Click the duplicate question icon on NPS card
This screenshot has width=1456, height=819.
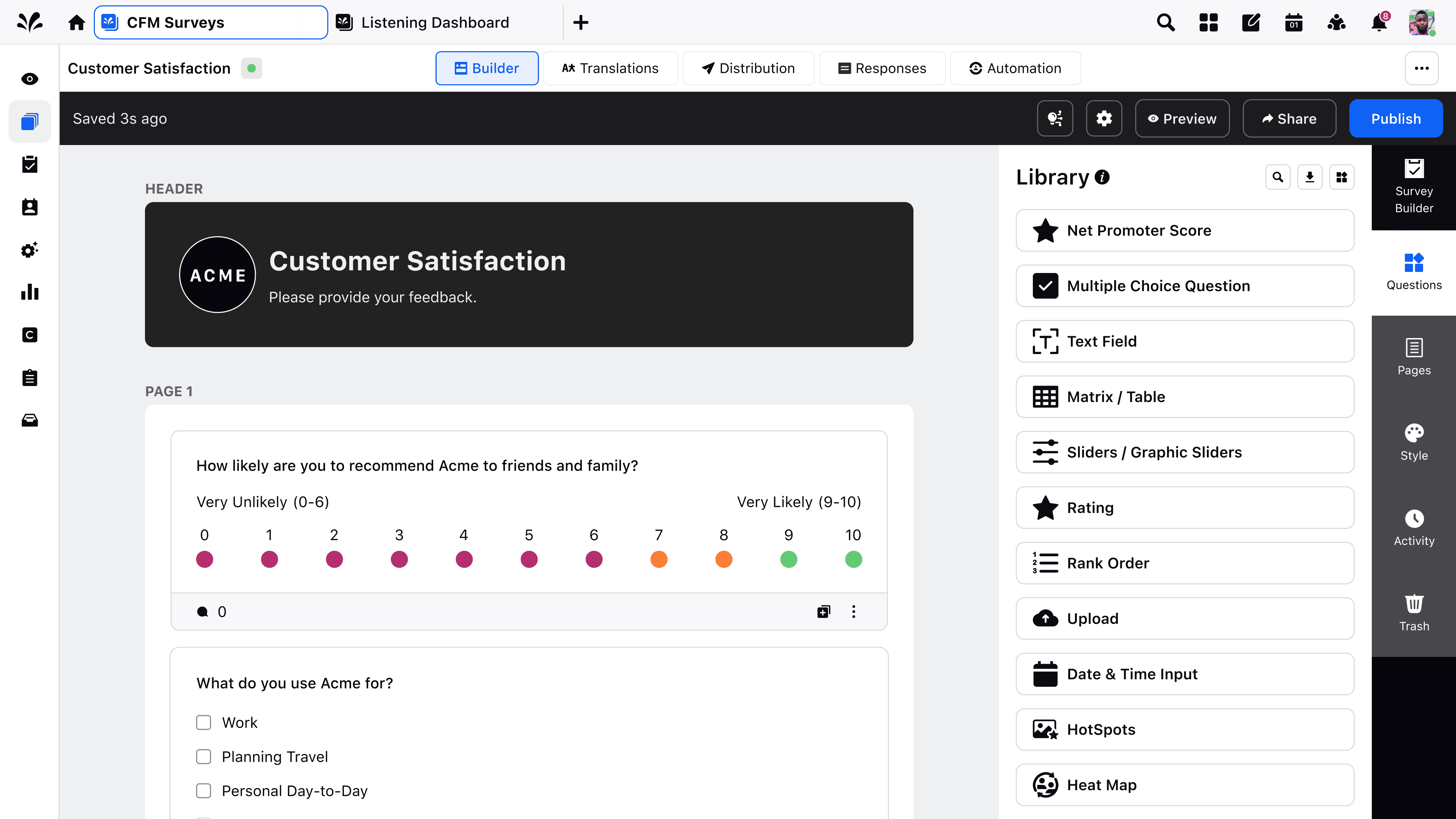click(x=824, y=611)
